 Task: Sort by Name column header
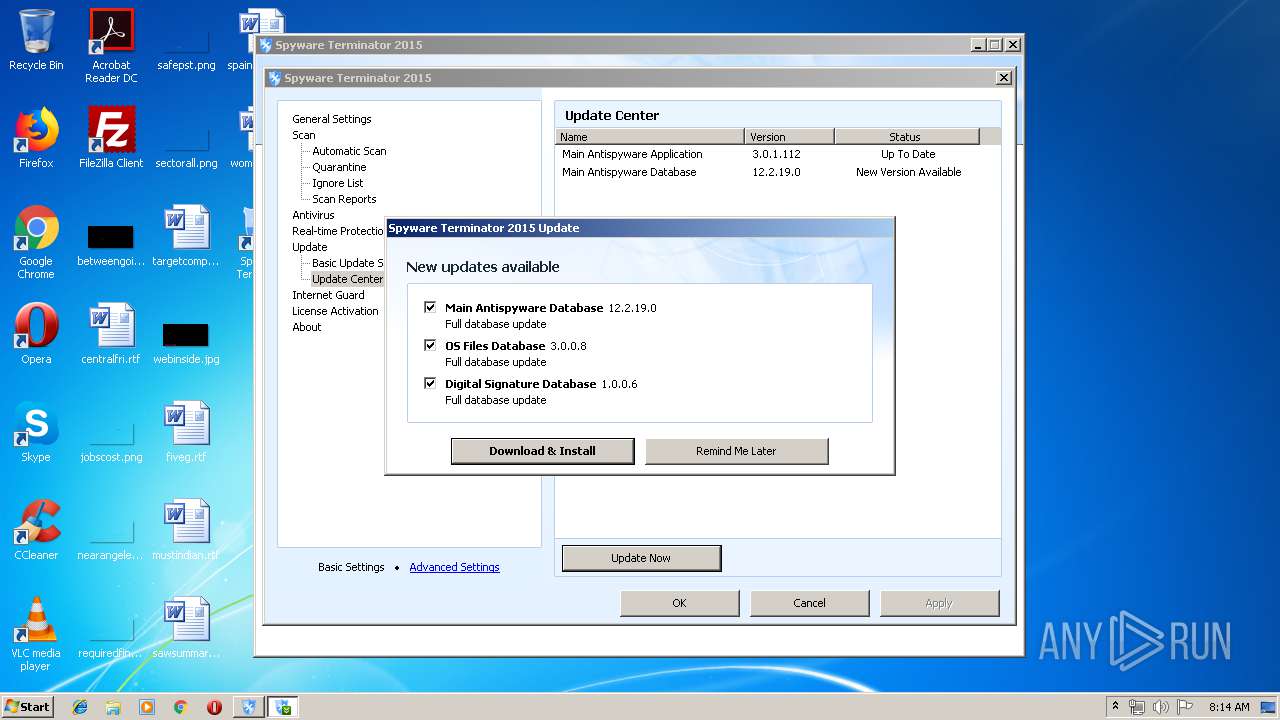click(x=650, y=137)
